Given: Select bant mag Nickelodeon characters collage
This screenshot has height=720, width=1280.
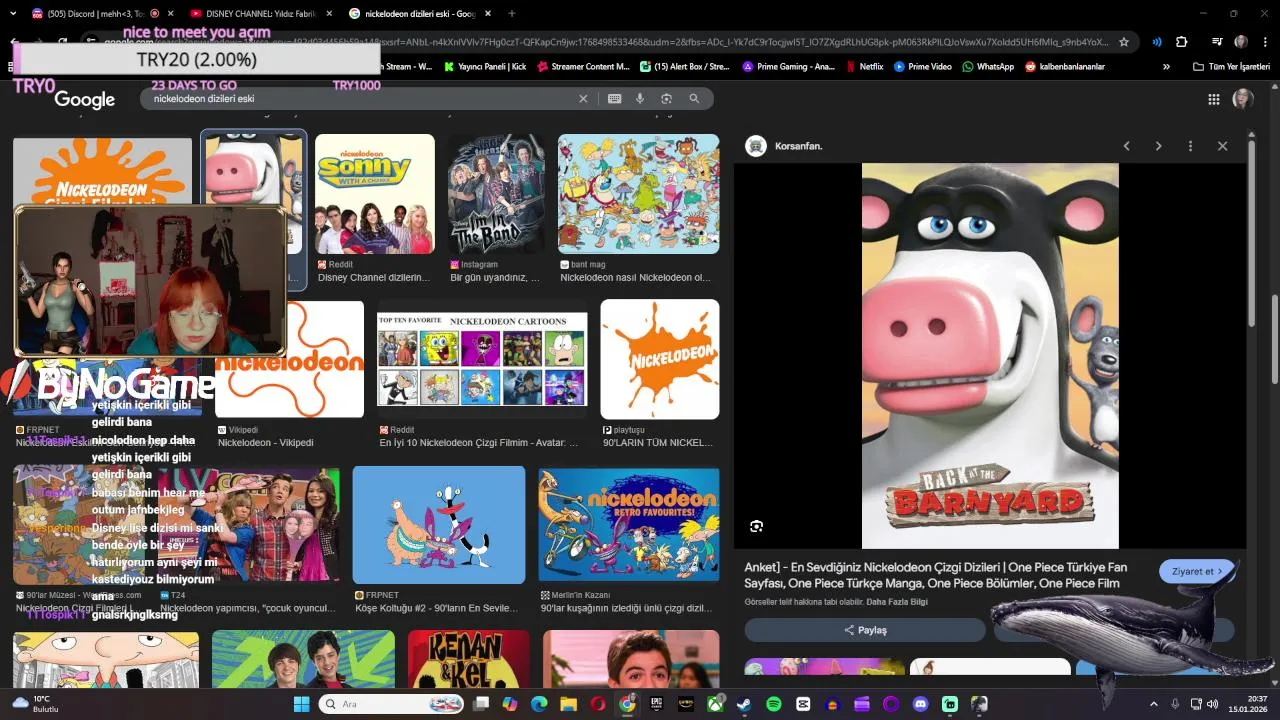Looking at the screenshot, I should [x=638, y=194].
